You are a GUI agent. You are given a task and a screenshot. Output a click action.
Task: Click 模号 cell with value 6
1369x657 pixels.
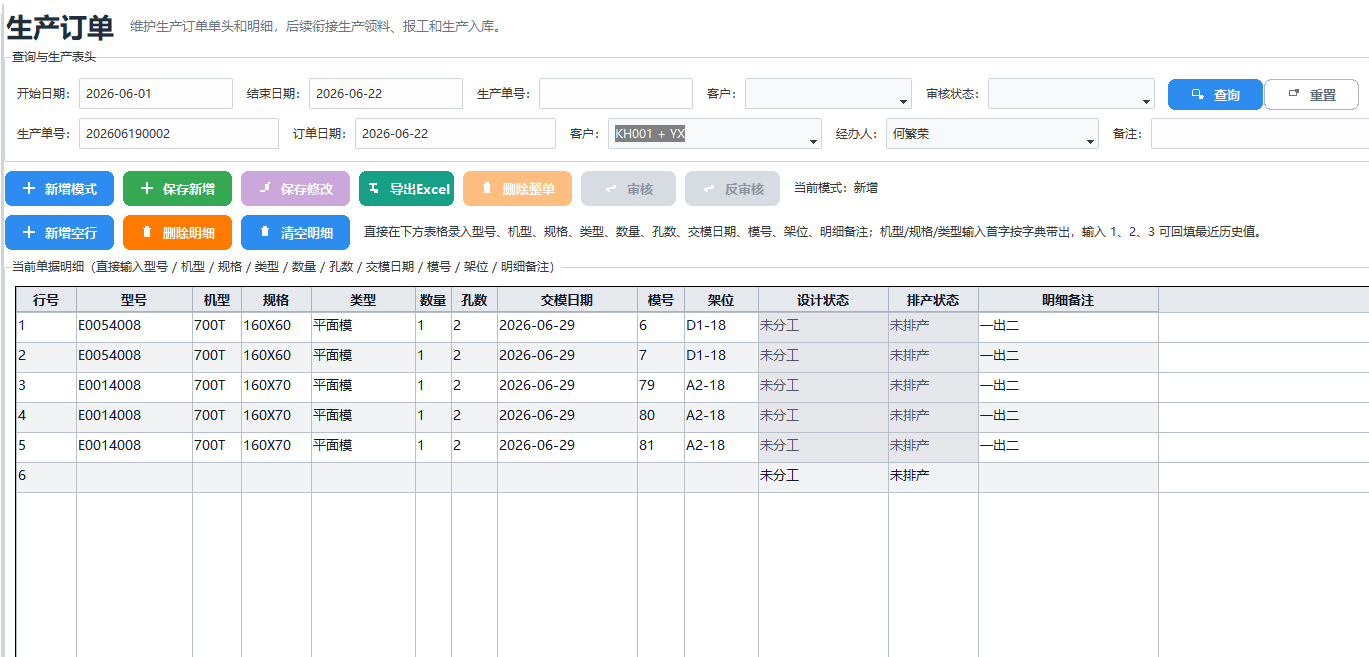(661, 327)
